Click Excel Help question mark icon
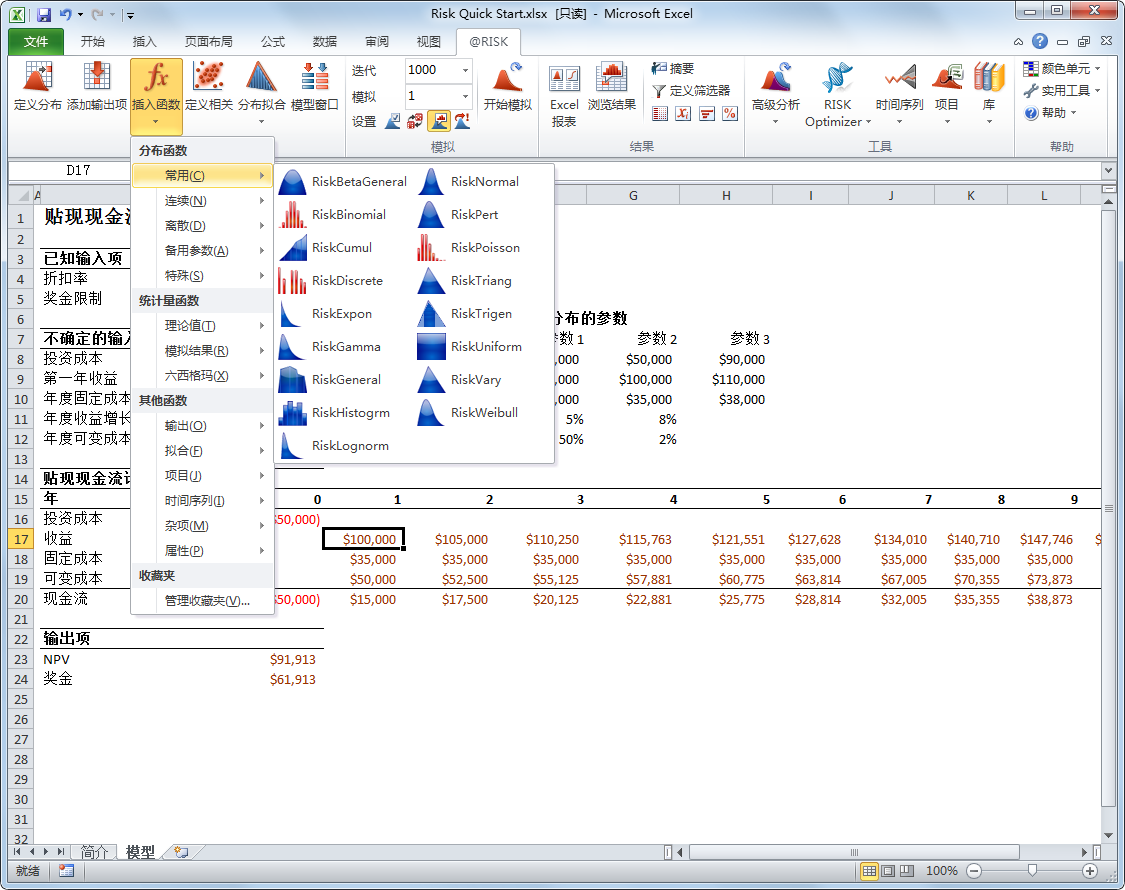The image size is (1125, 890). click(1040, 42)
